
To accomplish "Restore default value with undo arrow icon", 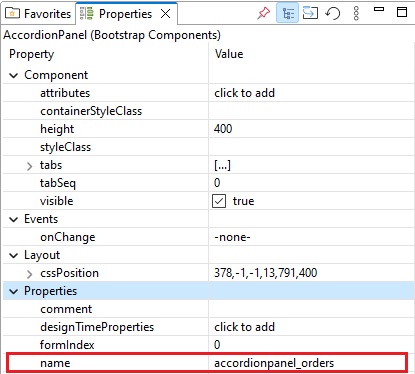I will (x=333, y=13).
